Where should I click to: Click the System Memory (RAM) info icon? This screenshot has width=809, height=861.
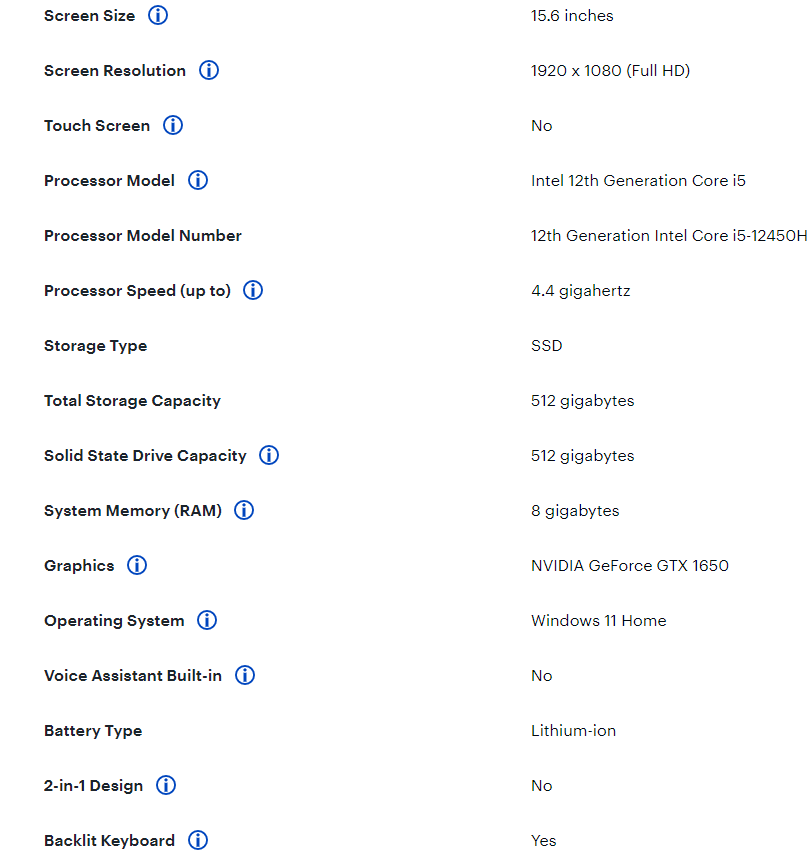click(x=244, y=511)
